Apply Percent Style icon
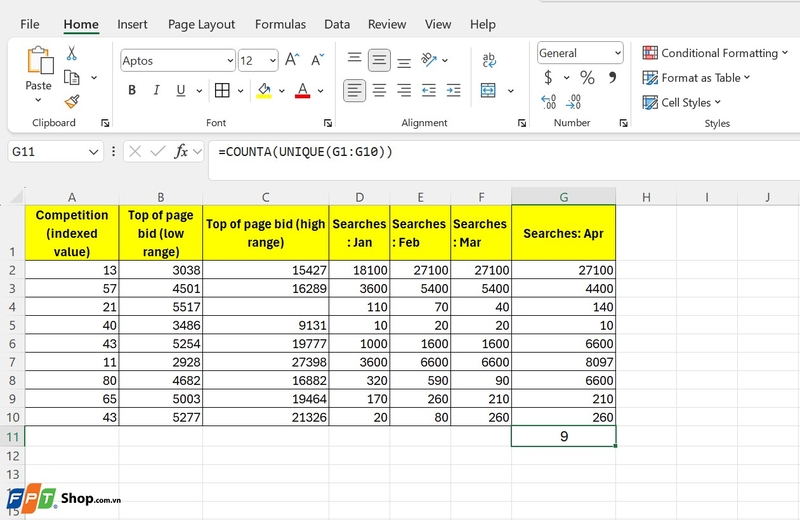This screenshot has width=800, height=520. 587,78
